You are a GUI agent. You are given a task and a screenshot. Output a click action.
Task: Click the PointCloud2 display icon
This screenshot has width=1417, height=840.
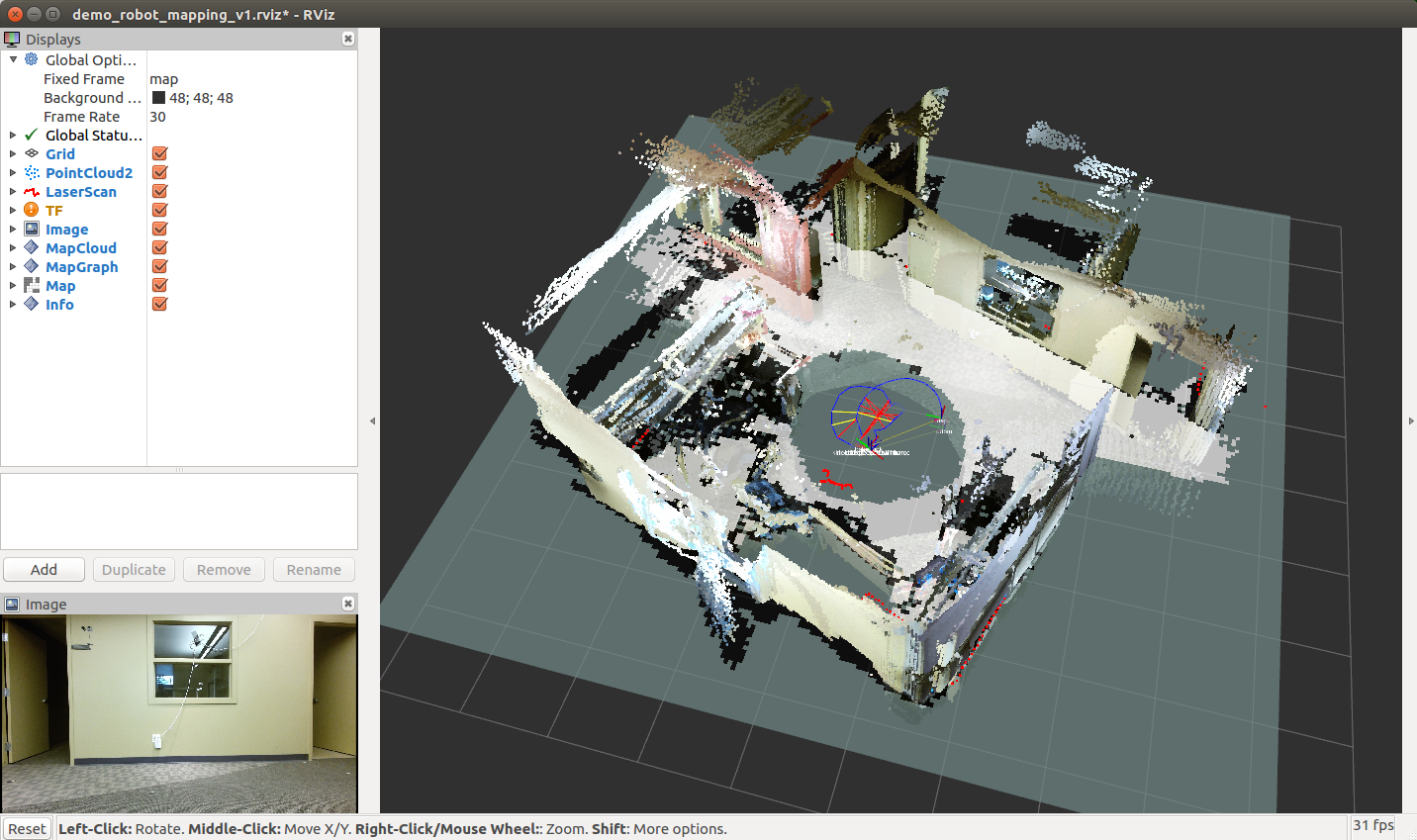(32, 172)
